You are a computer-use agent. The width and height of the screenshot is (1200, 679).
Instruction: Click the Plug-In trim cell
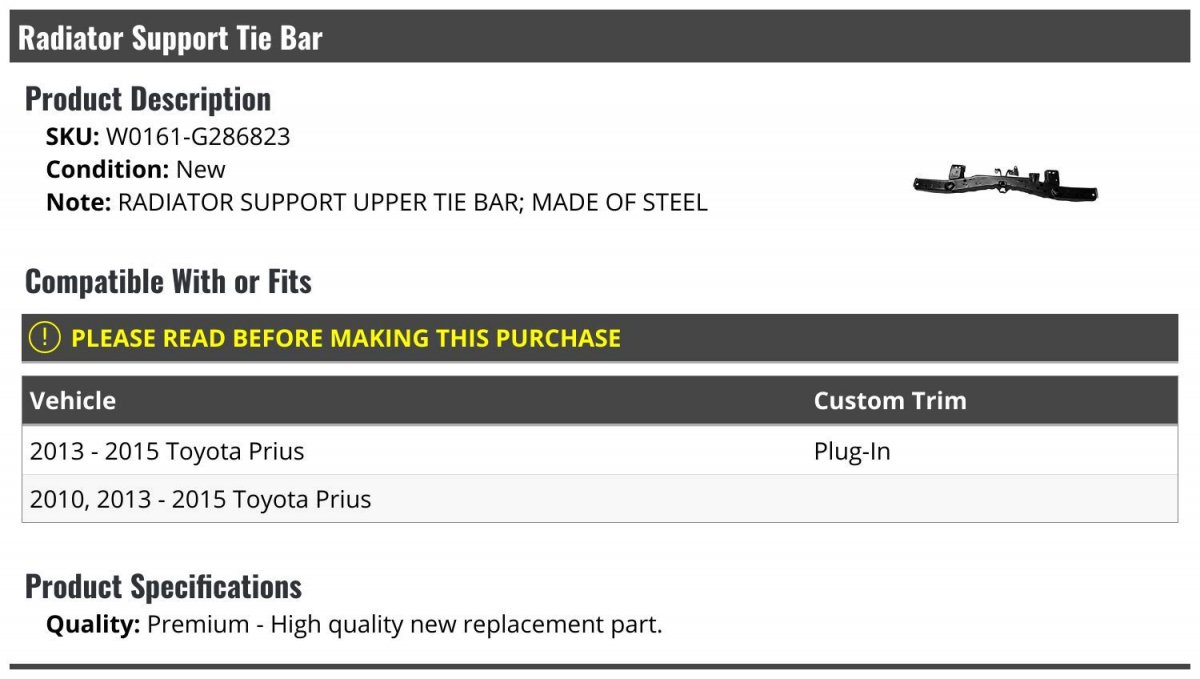852,451
